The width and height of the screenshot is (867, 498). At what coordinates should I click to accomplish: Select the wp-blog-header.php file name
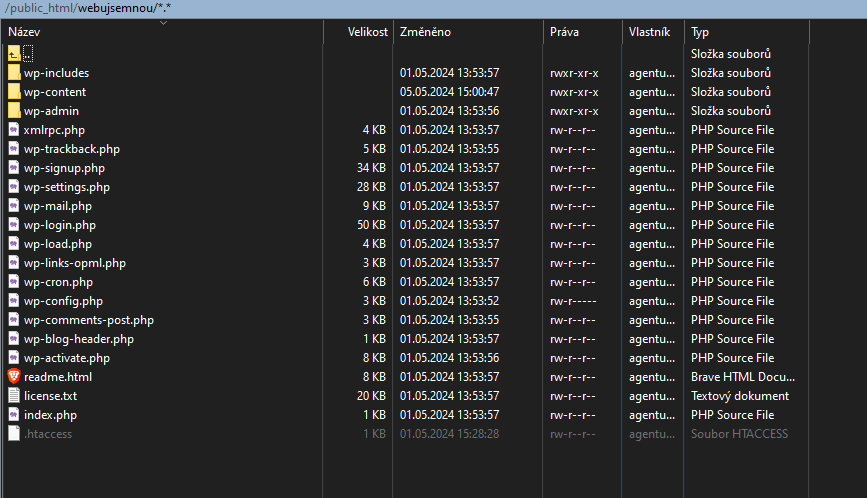79,339
